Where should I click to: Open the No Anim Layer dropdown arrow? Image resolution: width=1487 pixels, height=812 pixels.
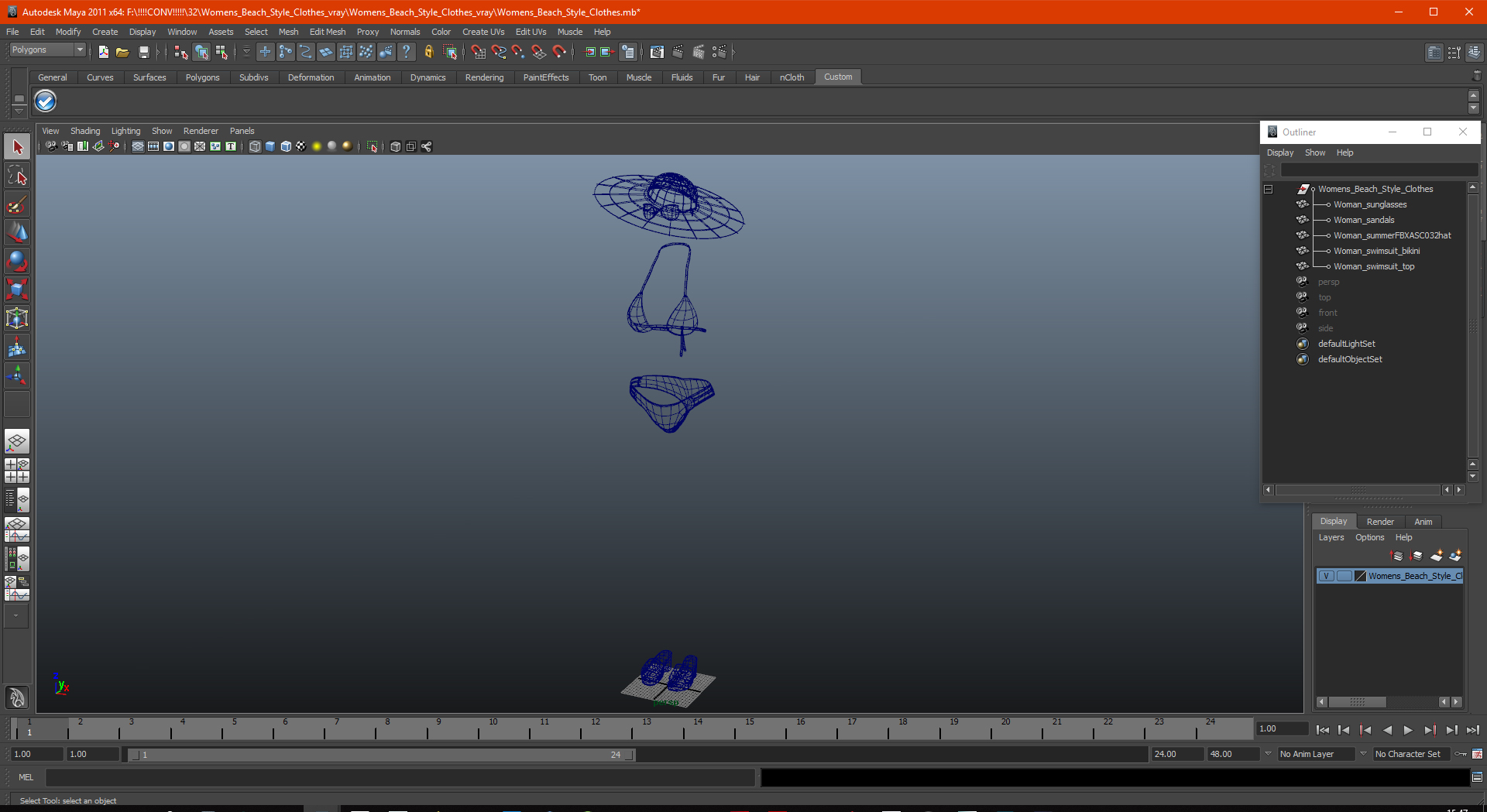click(1268, 754)
